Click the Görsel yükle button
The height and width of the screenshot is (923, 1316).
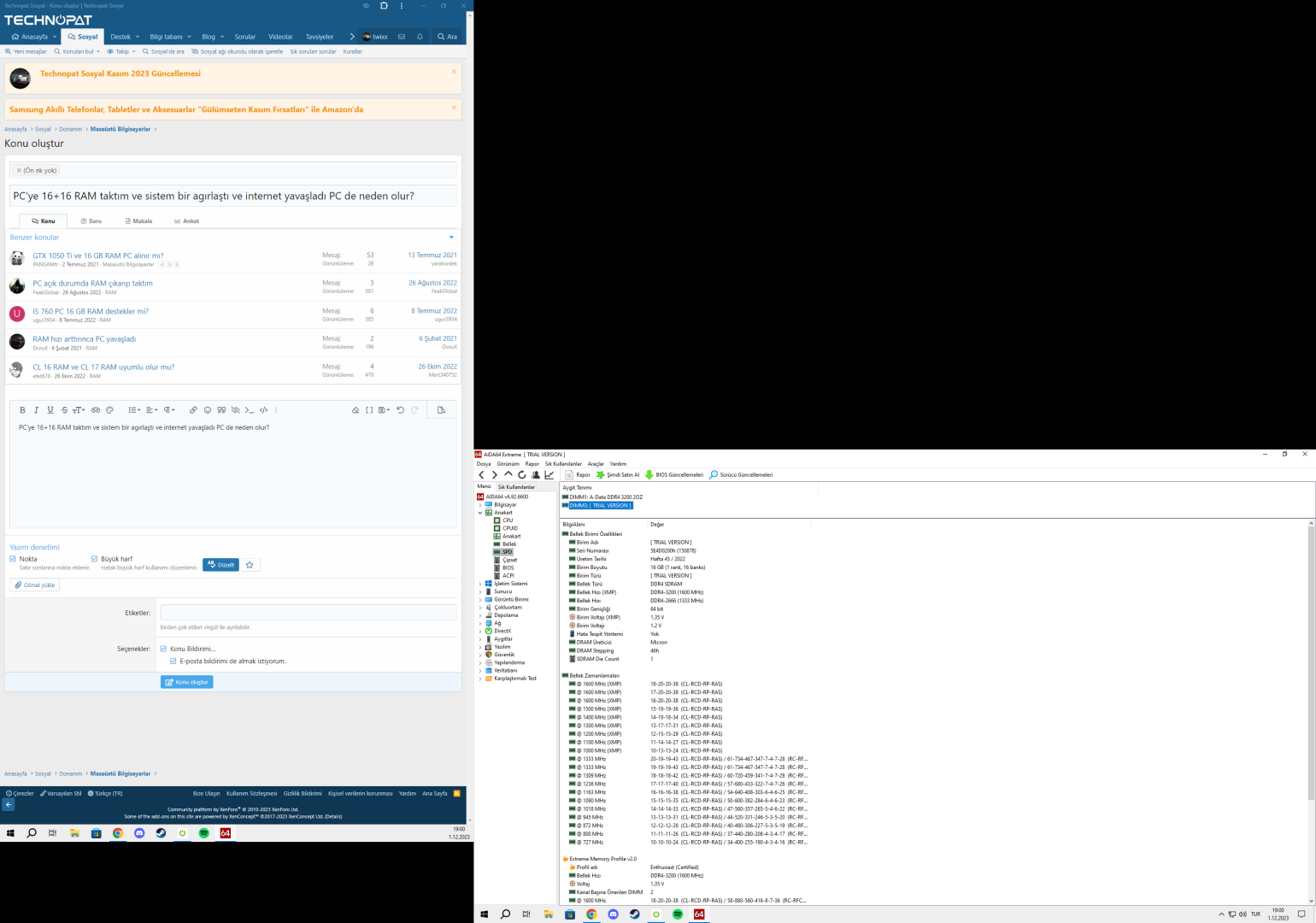point(35,585)
